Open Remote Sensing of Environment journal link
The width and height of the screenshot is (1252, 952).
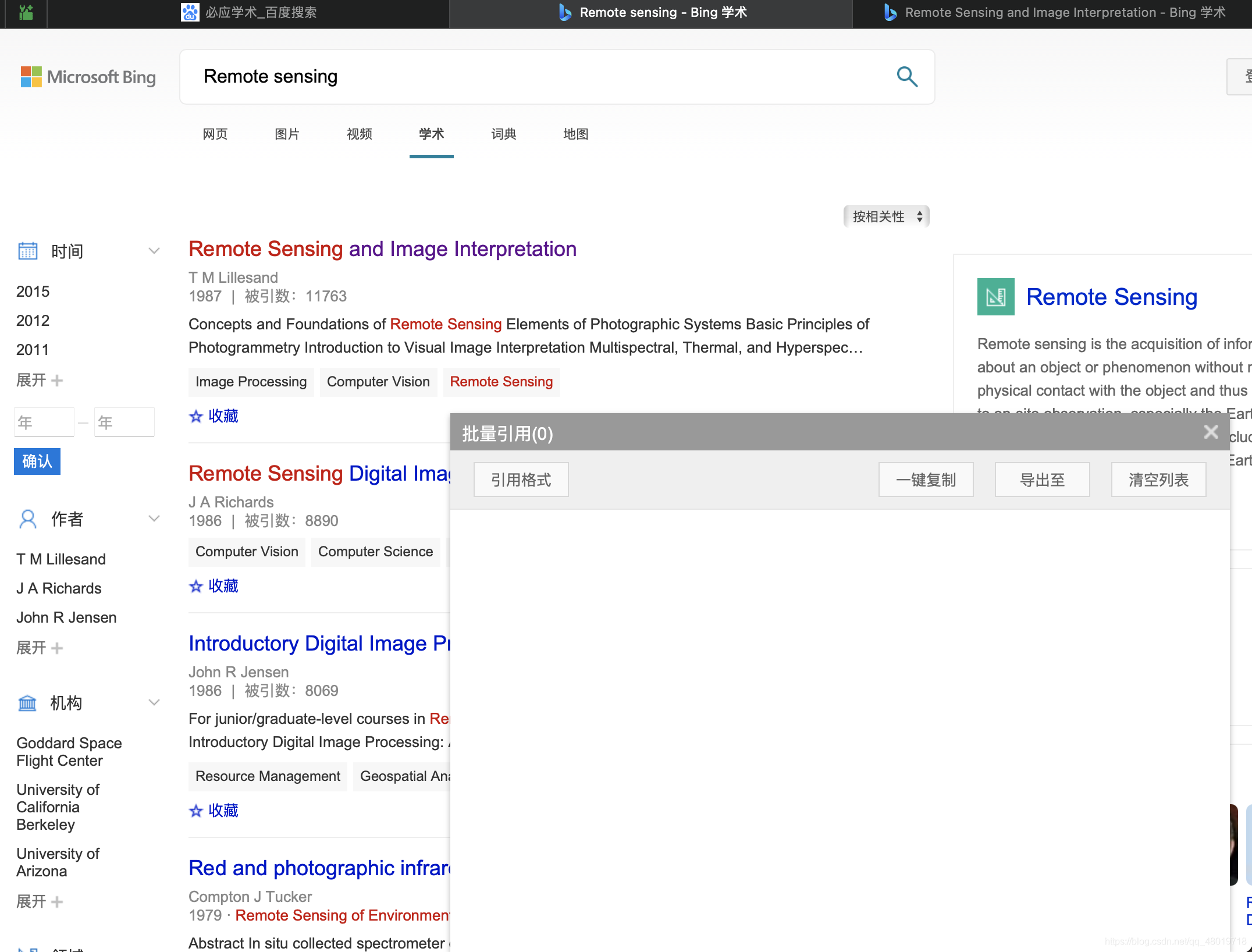click(x=343, y=915)
